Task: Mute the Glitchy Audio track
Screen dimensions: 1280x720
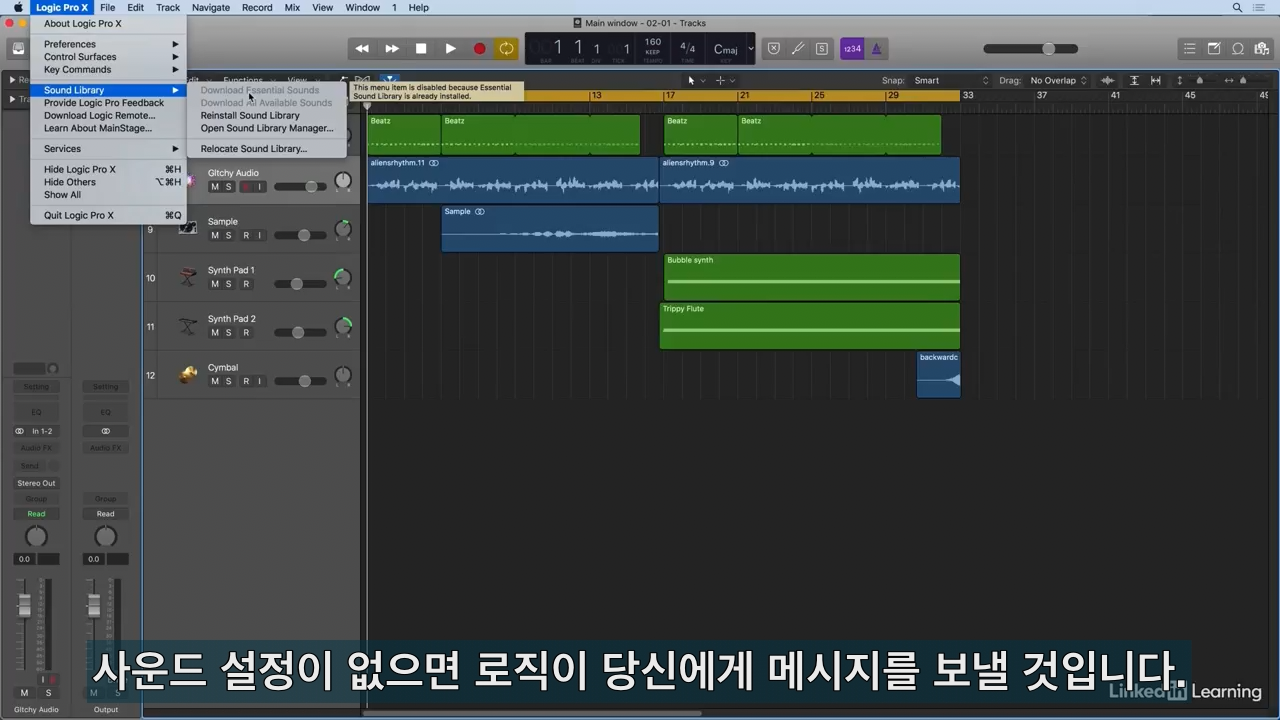Action: pos(214,187)
